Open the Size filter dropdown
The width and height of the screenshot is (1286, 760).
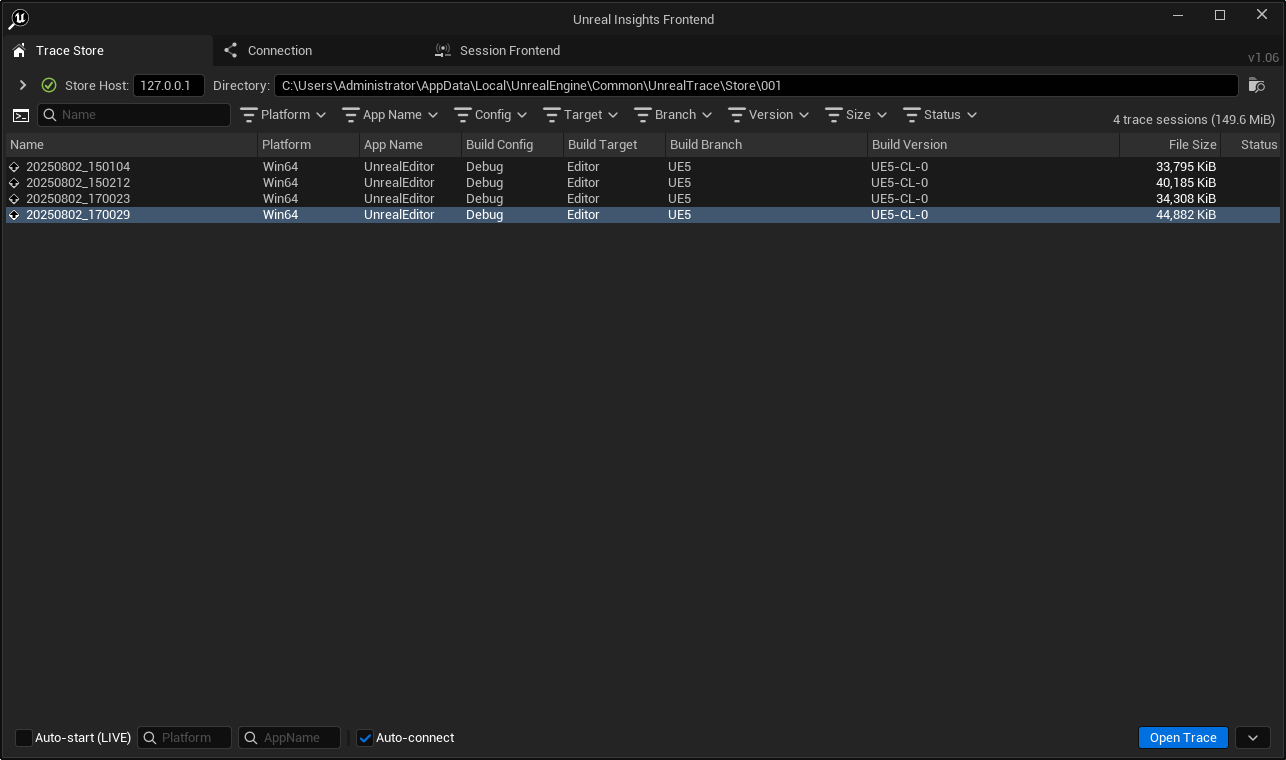(x=857, y=115)
